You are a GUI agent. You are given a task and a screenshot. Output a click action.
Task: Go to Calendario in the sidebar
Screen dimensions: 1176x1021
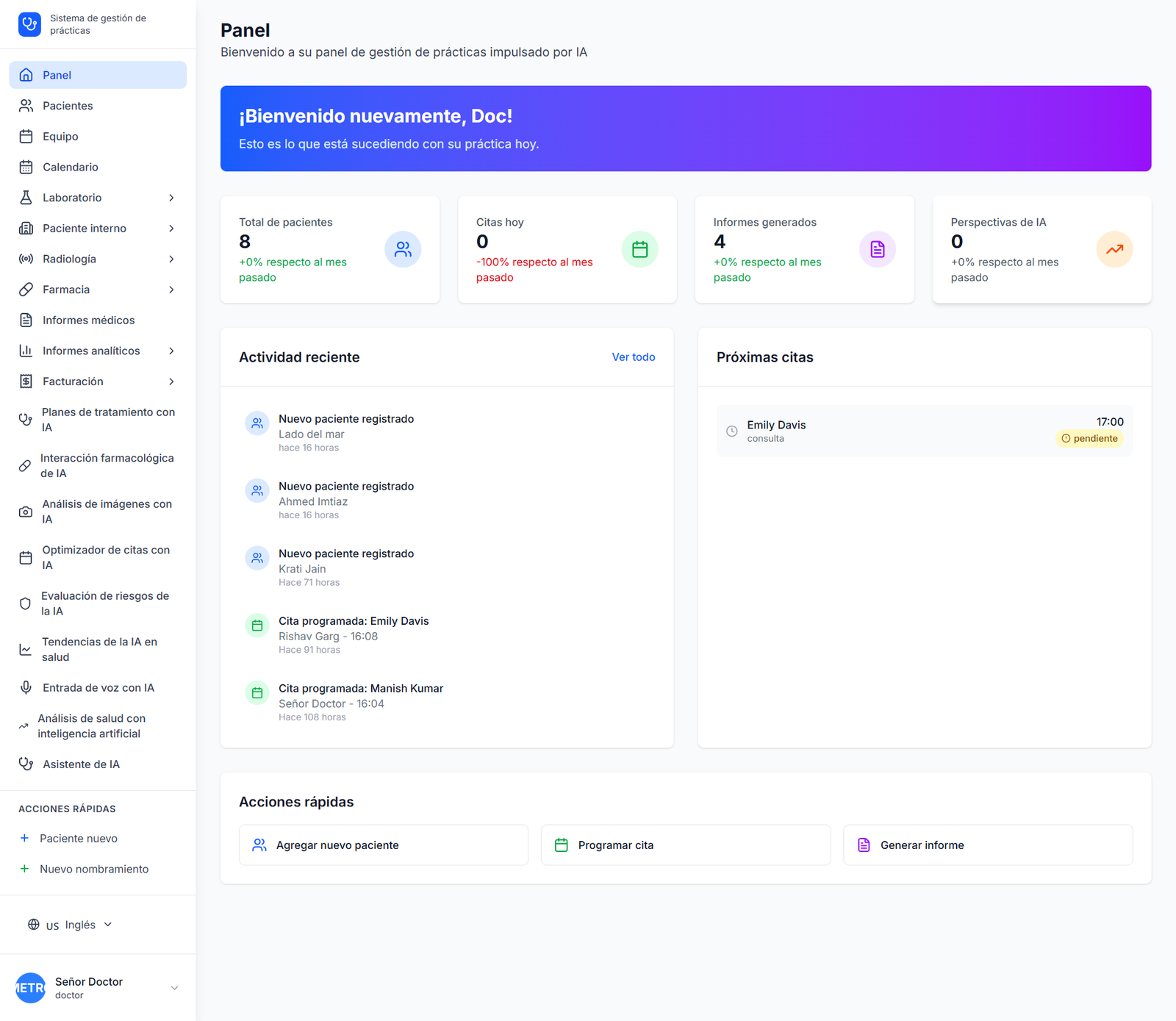click(70, 167)
